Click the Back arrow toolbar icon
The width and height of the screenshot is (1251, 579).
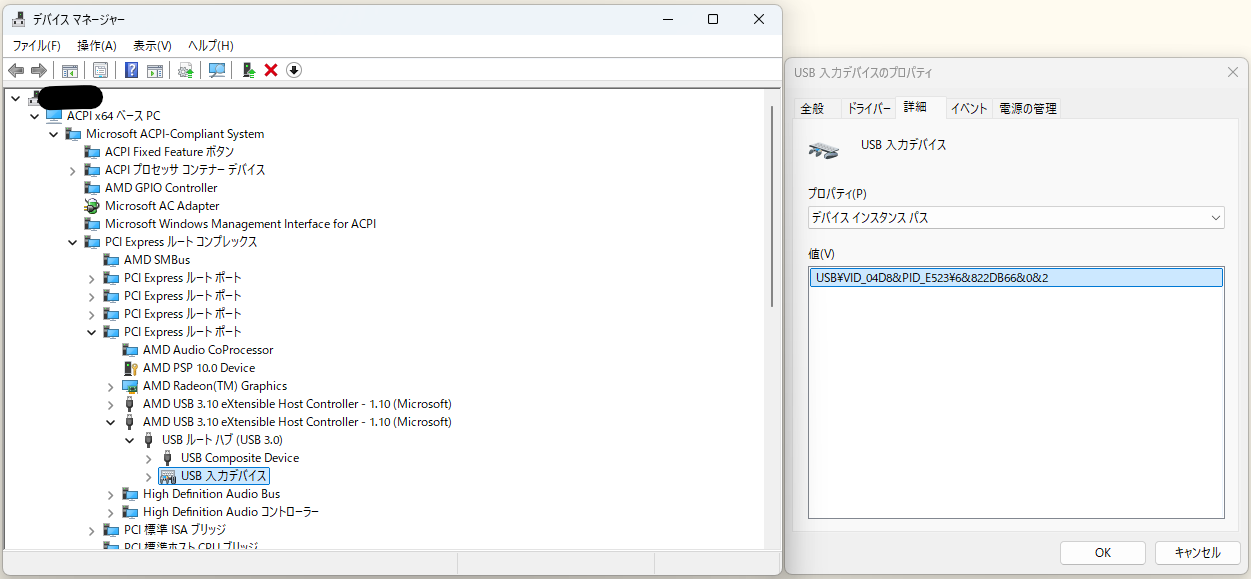(16, 70)
